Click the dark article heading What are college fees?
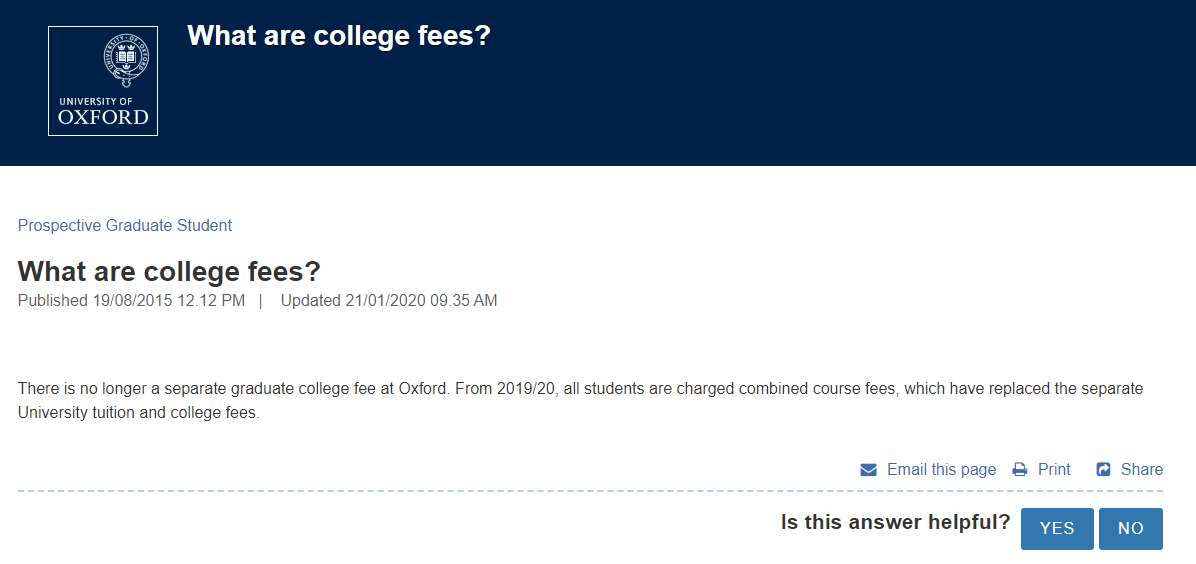1196x564 pixels. [x=169, y=271]
